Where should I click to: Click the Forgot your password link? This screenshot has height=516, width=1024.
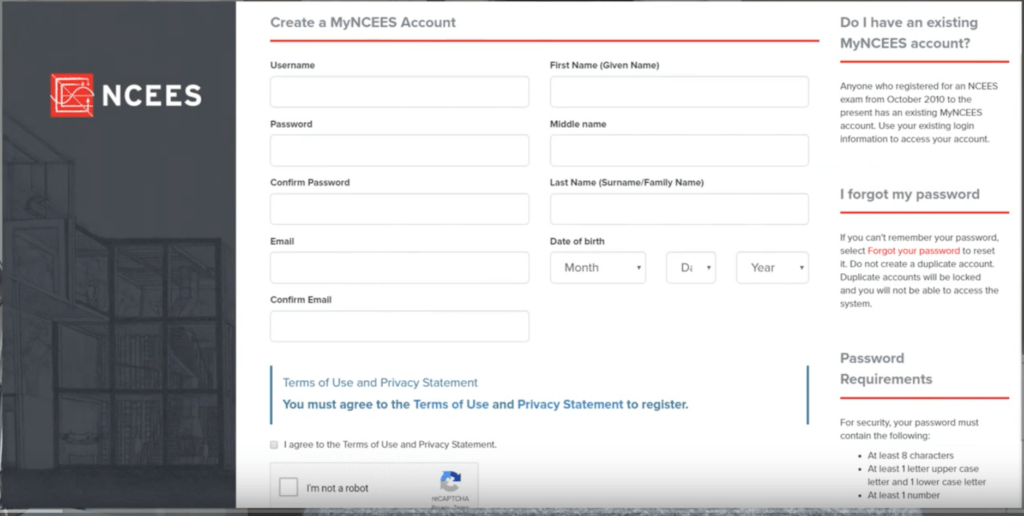913,251
